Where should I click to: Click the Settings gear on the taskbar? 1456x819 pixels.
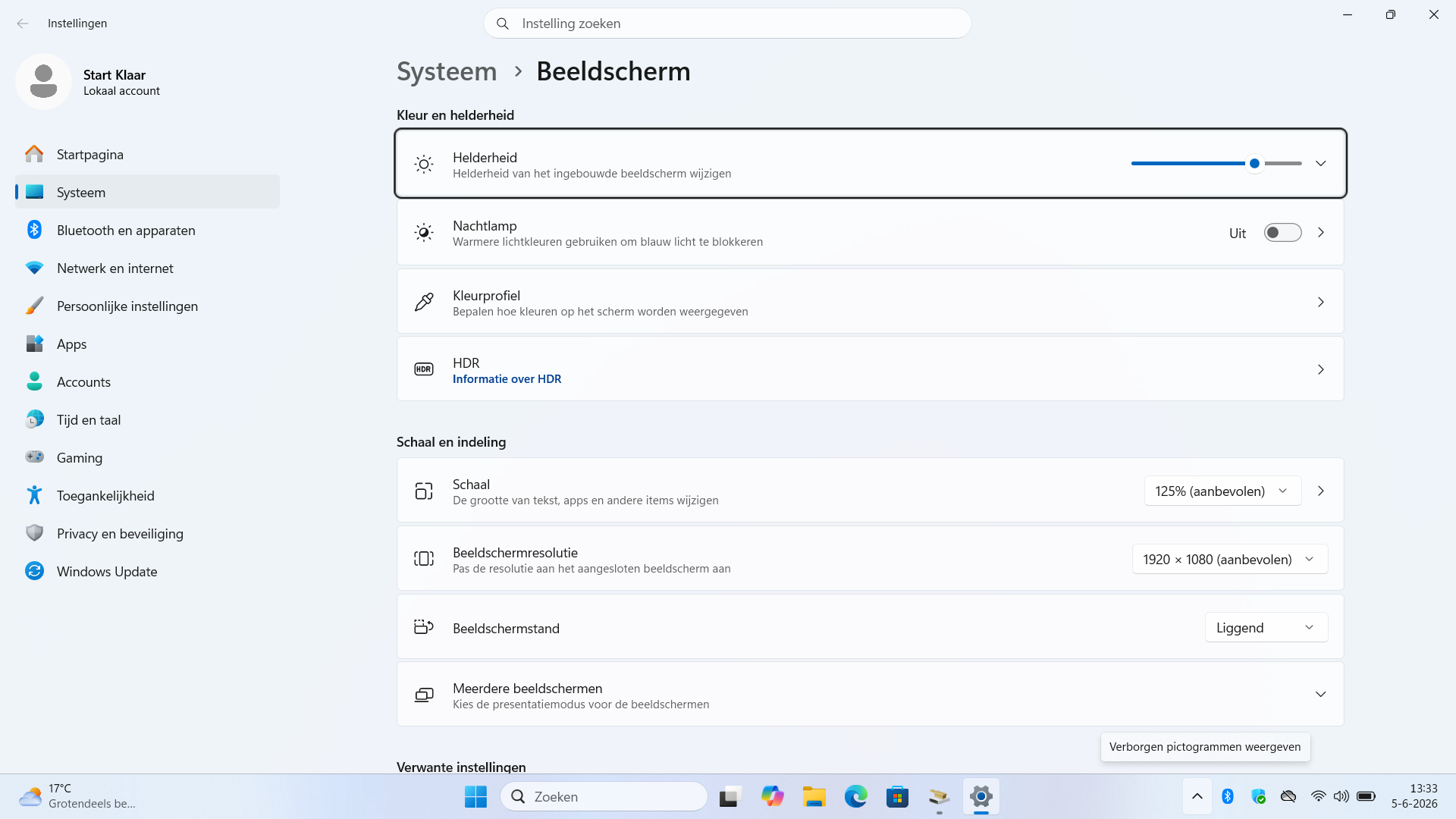click(981, 796)
